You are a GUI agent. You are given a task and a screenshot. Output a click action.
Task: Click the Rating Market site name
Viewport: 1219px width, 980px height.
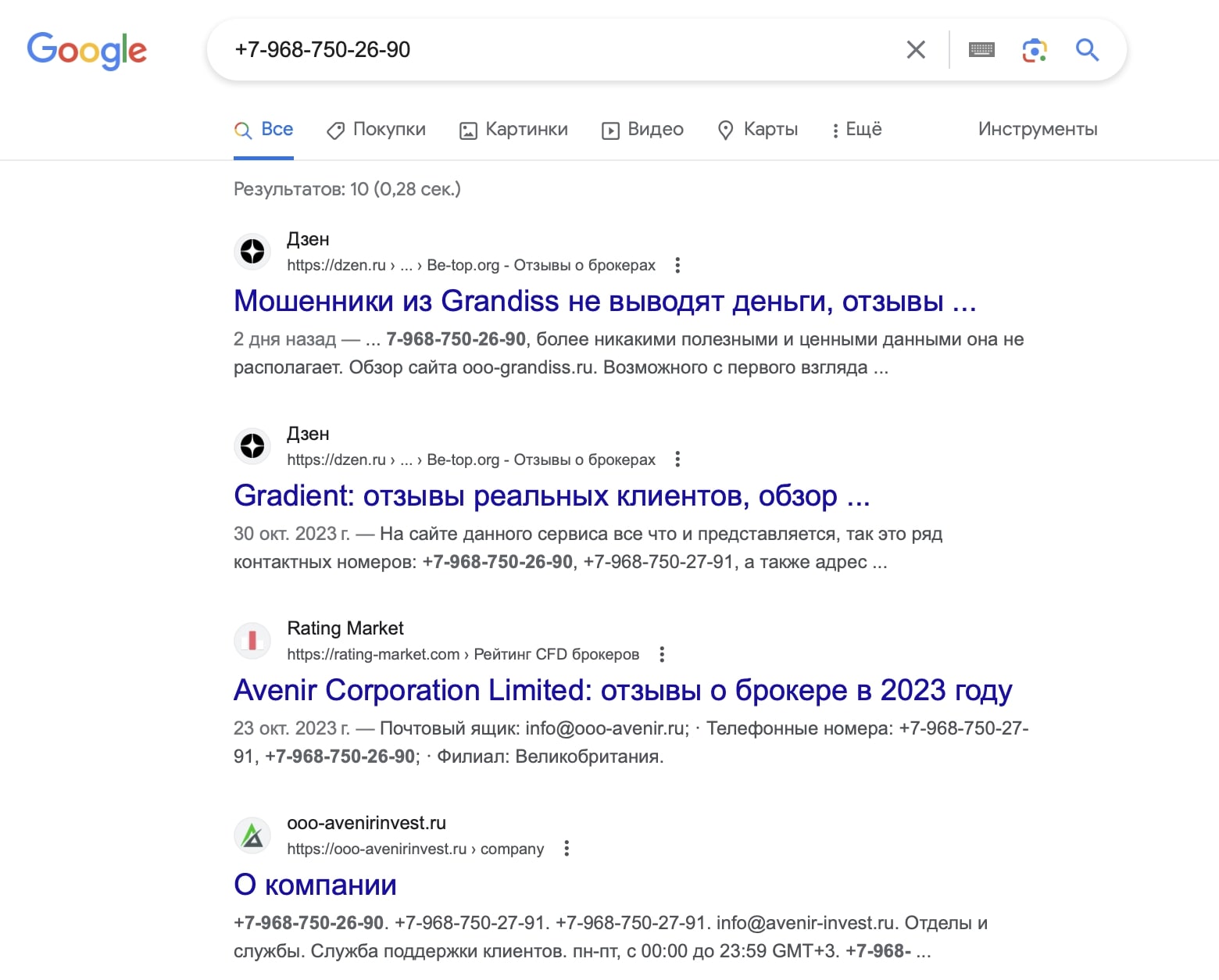pyautogui.click(x=345, y=628)
